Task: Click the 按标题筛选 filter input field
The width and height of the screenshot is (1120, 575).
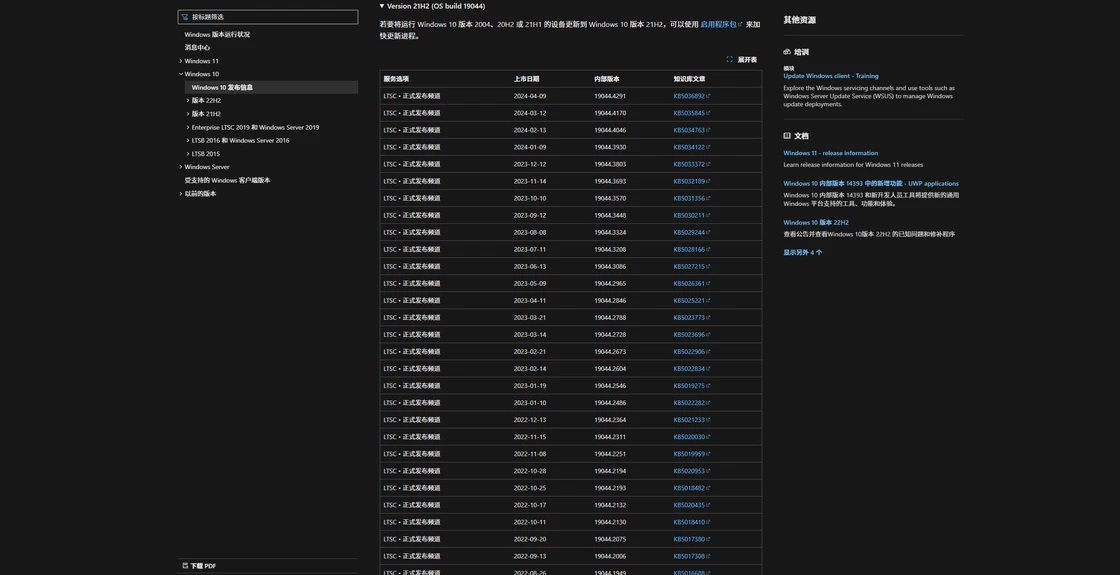Action: click(268, 16)
